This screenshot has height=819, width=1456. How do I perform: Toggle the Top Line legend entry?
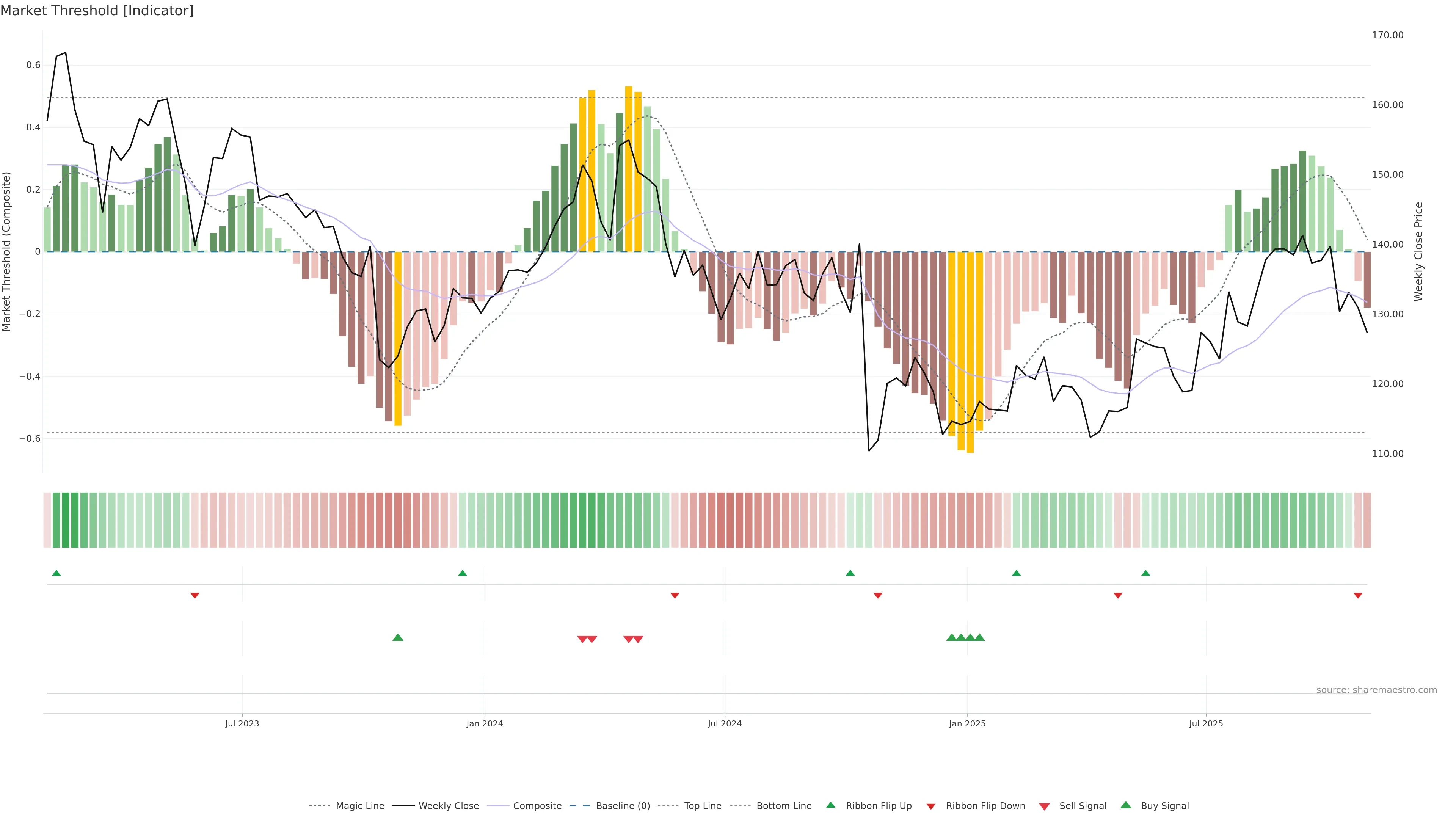point(703,806)
